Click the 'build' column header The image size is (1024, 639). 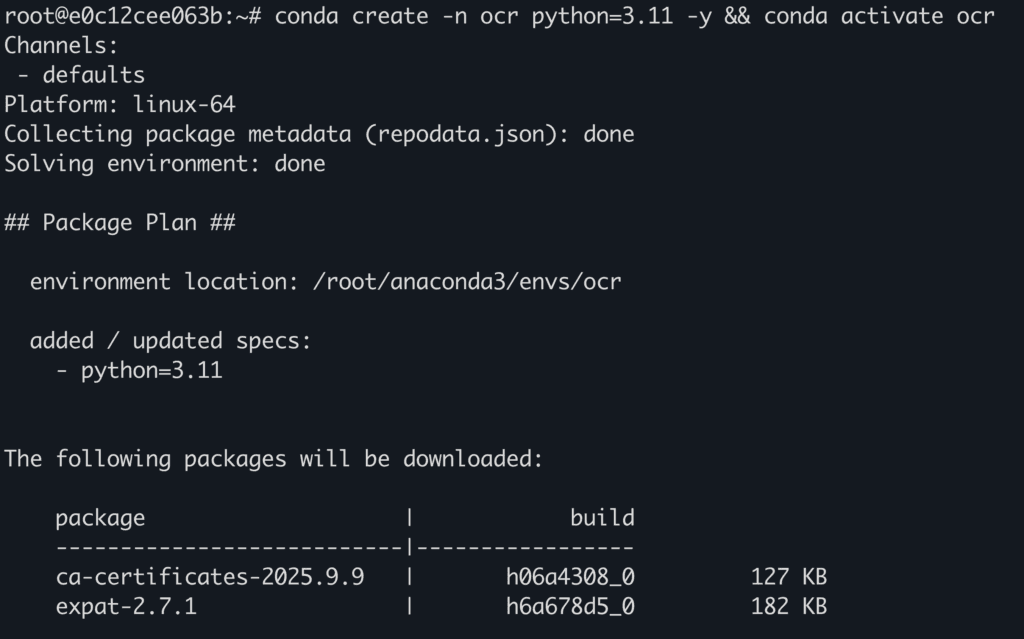pyautogui.click(x=602, y=518)
